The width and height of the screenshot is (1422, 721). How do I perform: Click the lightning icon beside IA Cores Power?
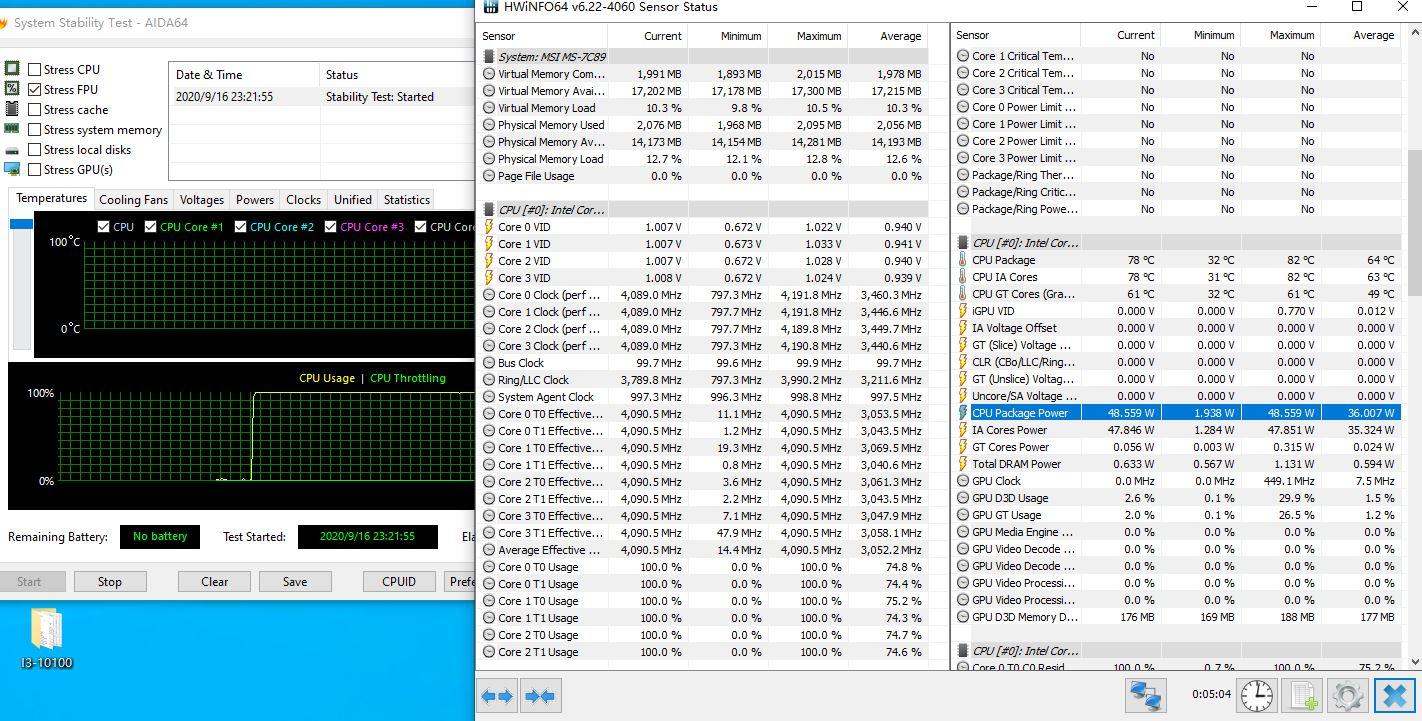tap(963, 430)
